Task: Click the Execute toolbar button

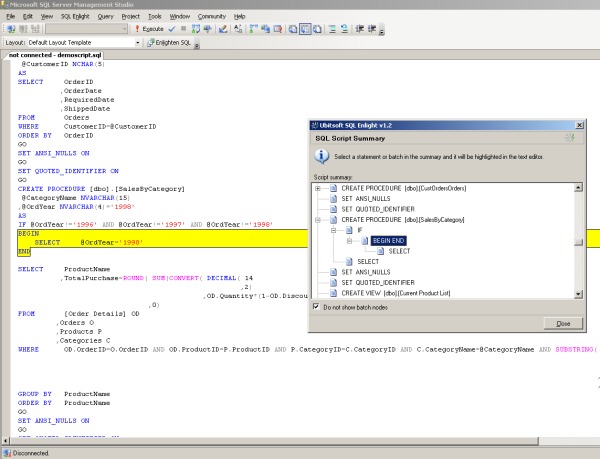Action: click(x=149, y=29)
